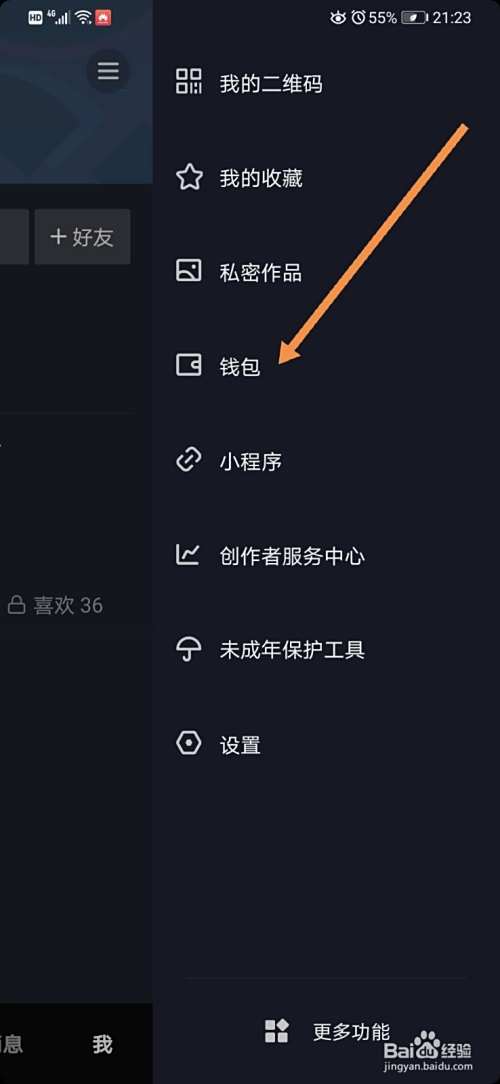This screenshot has height=1084, width=500.
Task: Select the 我 bottom navigation tab
Action: (102, 1044)
